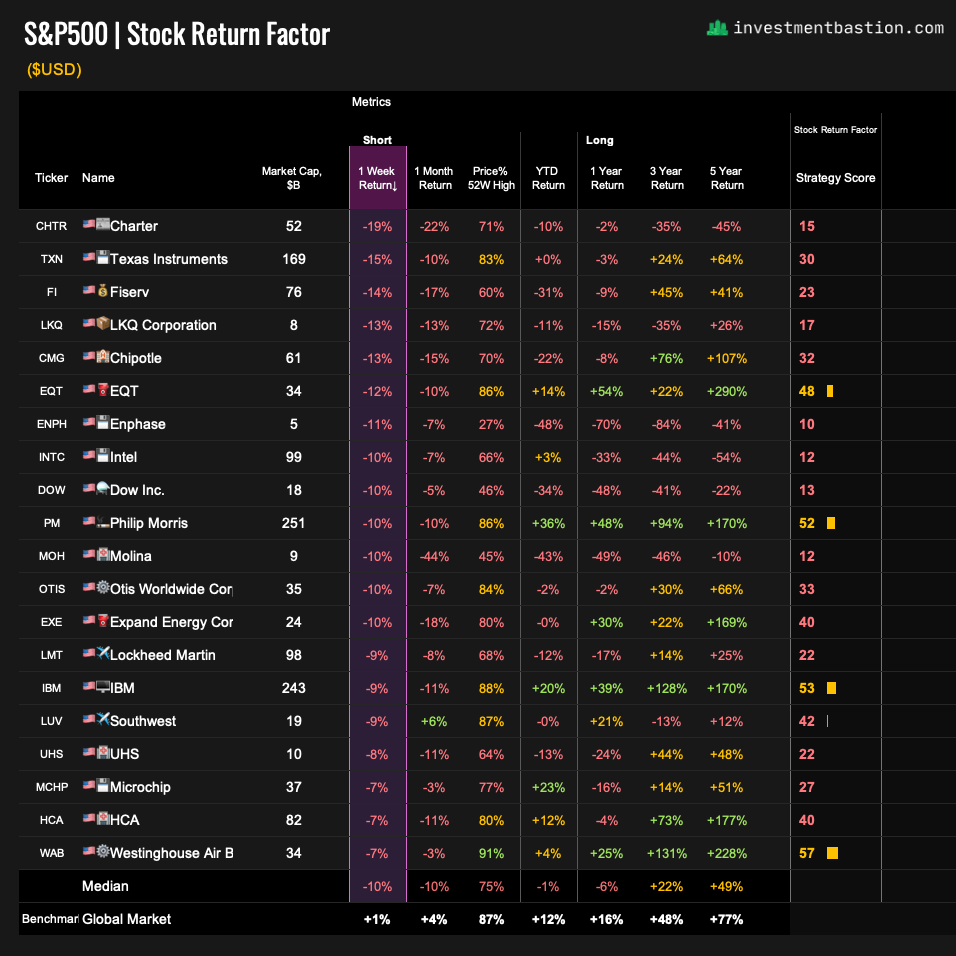Click the yellow score bar for Philip Morris

(830, 523)
